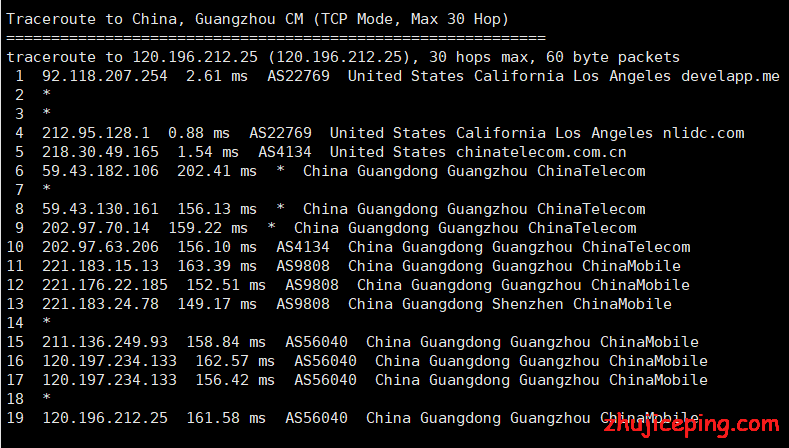Select the IP address 92.118.207.254

click(105, 76)
